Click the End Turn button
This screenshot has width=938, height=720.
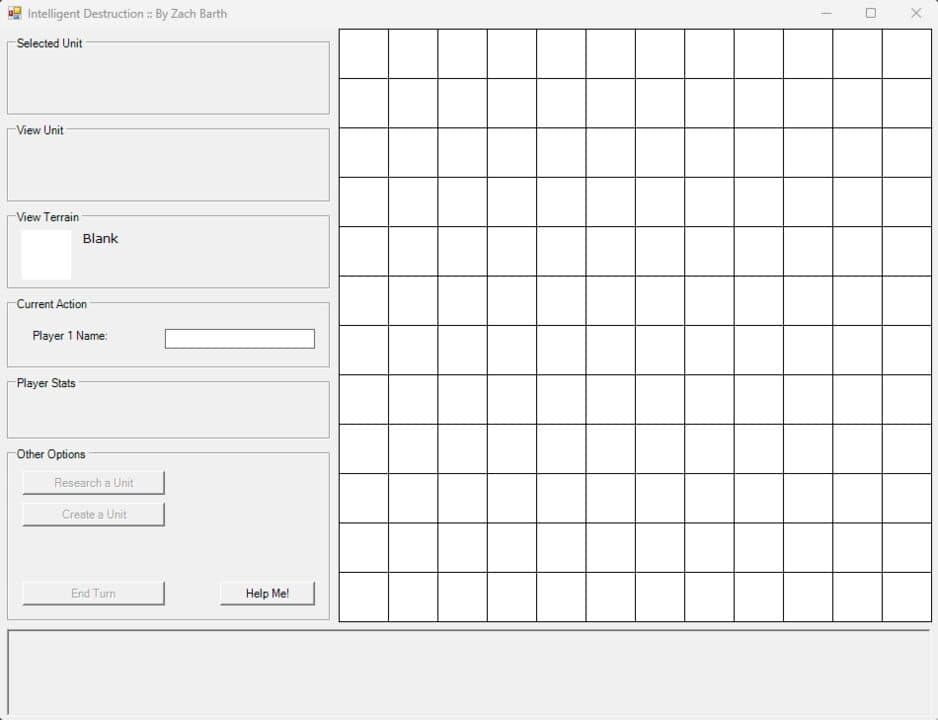(x=93, y=593)
